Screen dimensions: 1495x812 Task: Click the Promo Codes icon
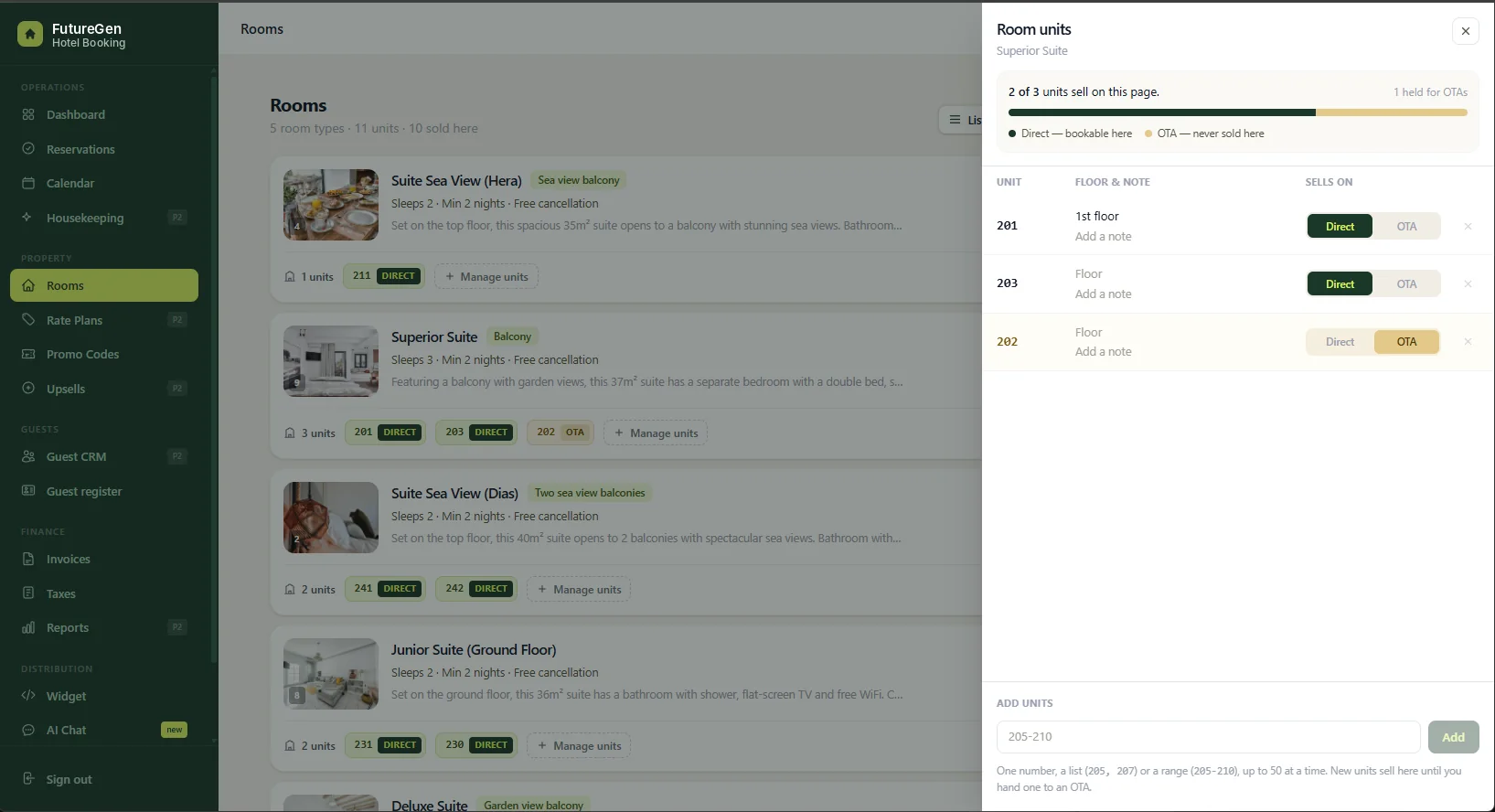[x=28, y=354]
